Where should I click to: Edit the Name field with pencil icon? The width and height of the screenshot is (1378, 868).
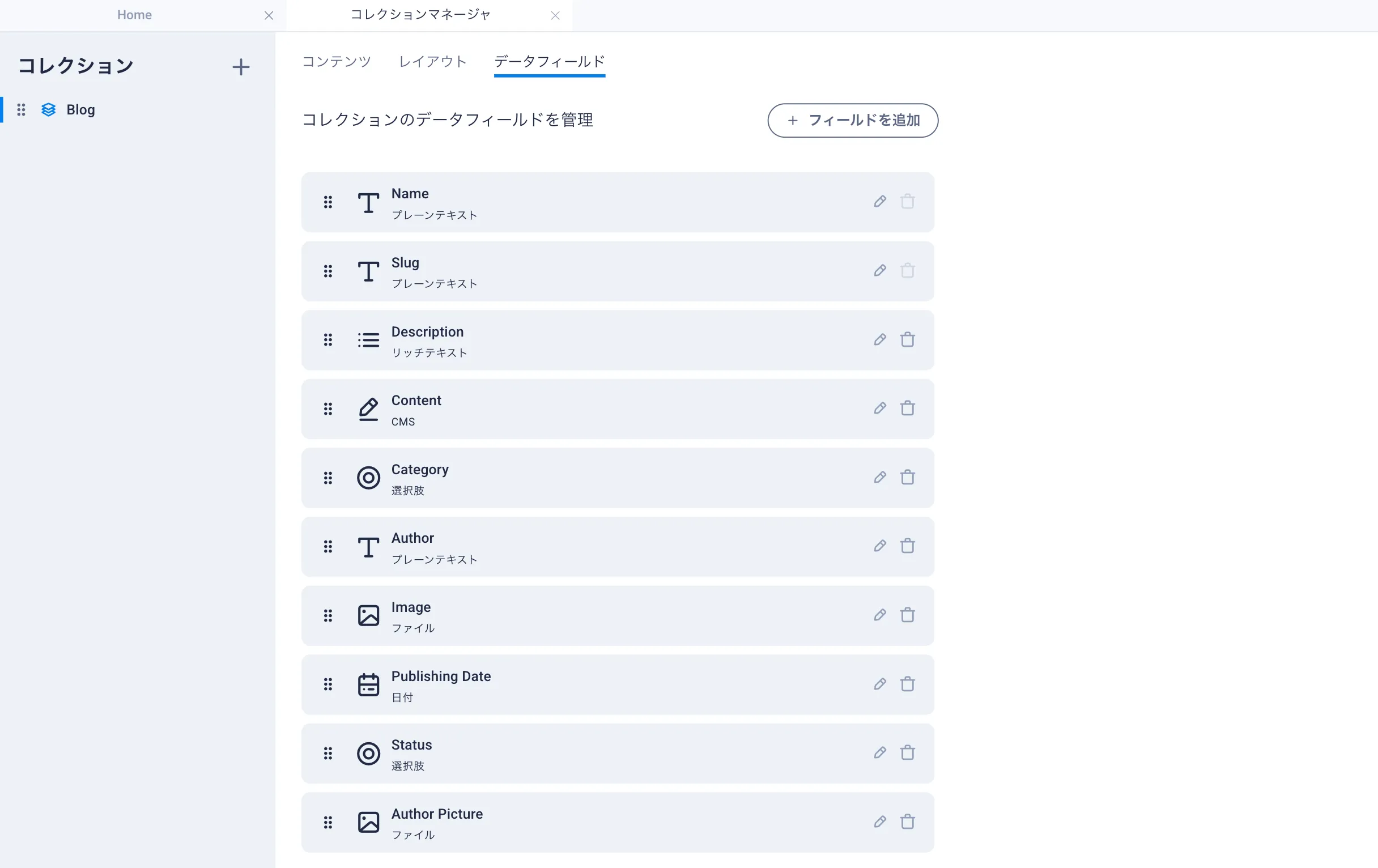tap(879, 201)
